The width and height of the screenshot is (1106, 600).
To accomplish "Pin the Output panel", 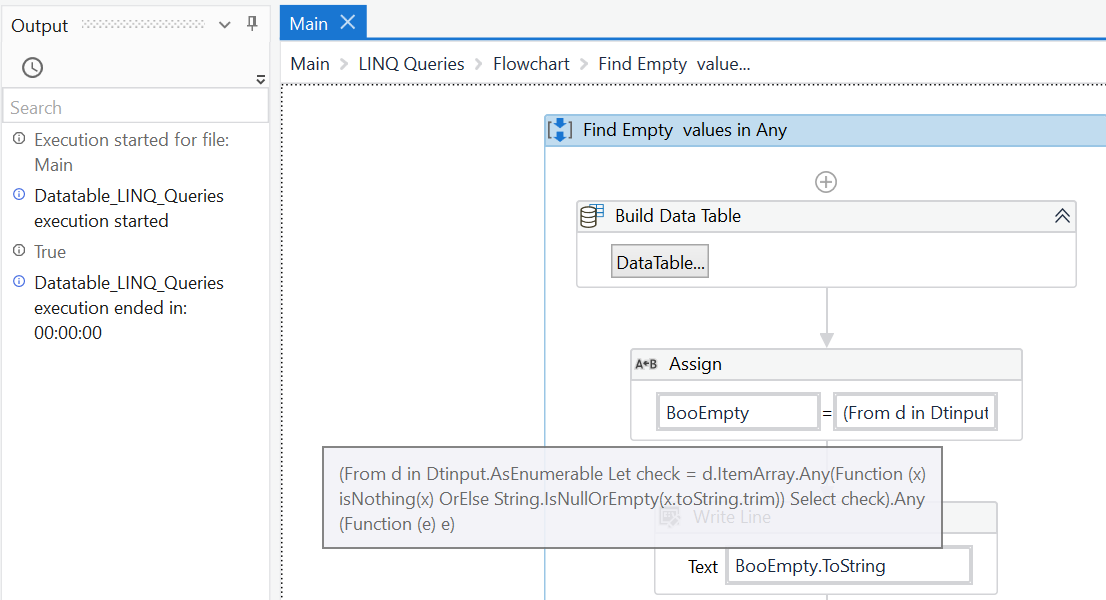I will 252,24.
